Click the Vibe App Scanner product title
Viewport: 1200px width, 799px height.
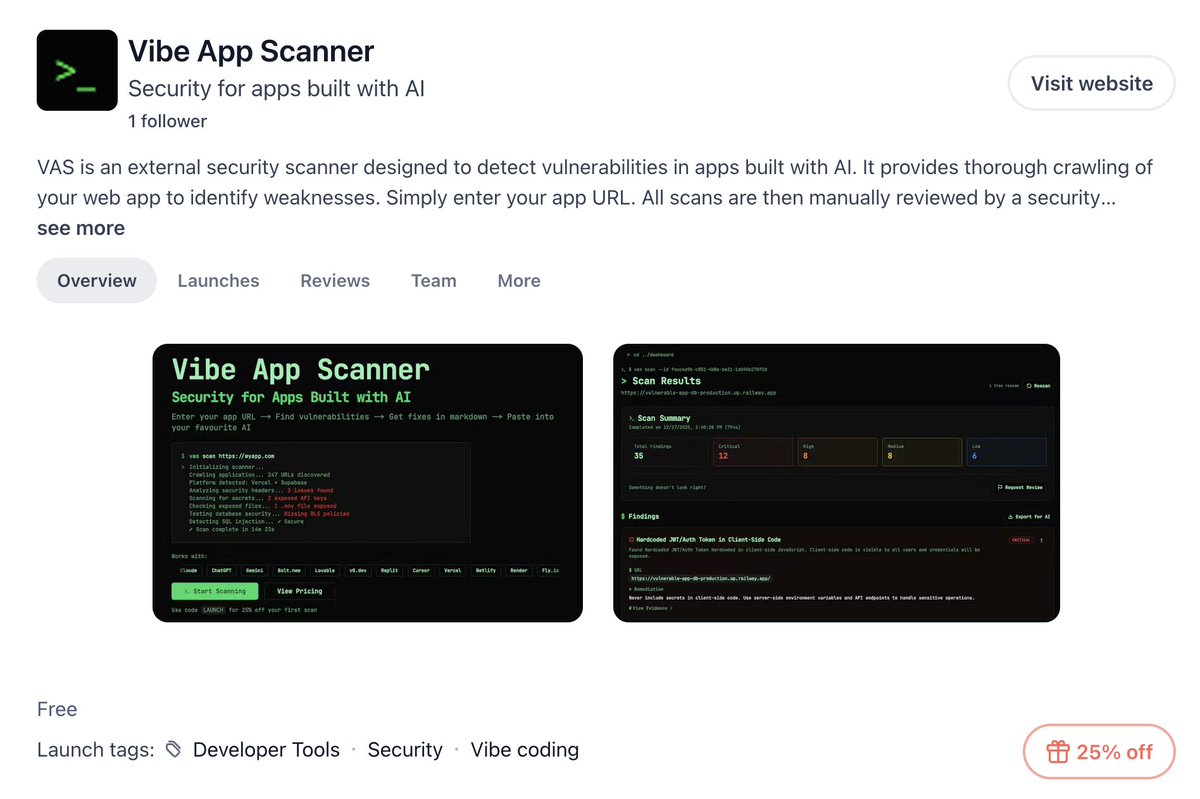[x=251, y=51]
